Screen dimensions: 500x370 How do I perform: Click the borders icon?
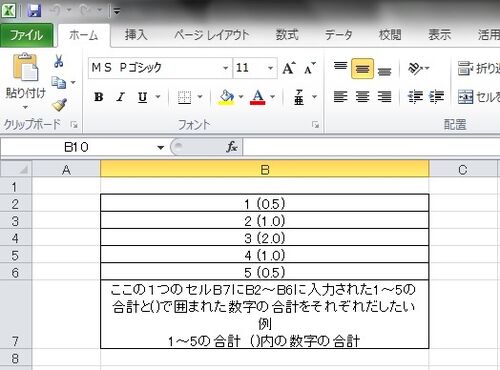point(184,97)
